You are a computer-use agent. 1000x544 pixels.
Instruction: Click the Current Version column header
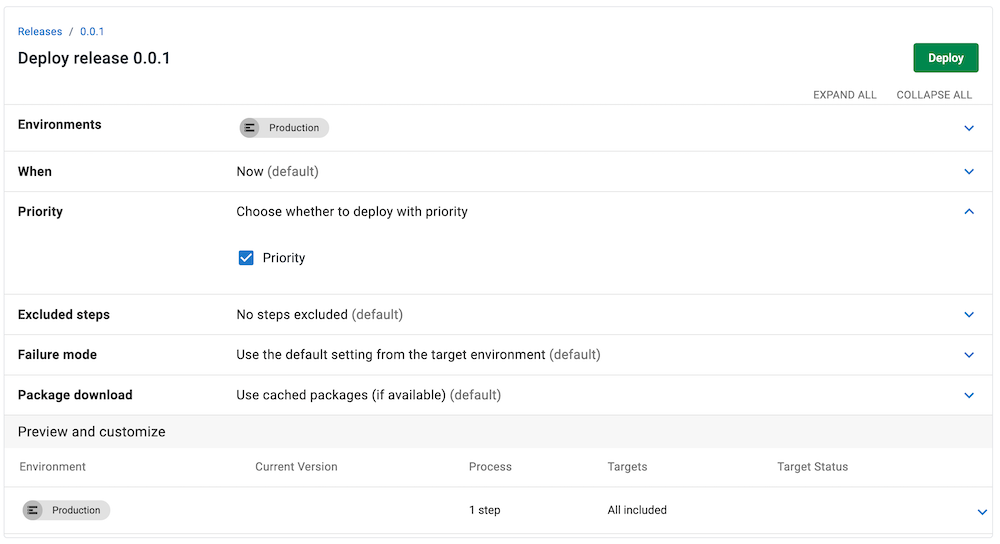coord(296,467)
